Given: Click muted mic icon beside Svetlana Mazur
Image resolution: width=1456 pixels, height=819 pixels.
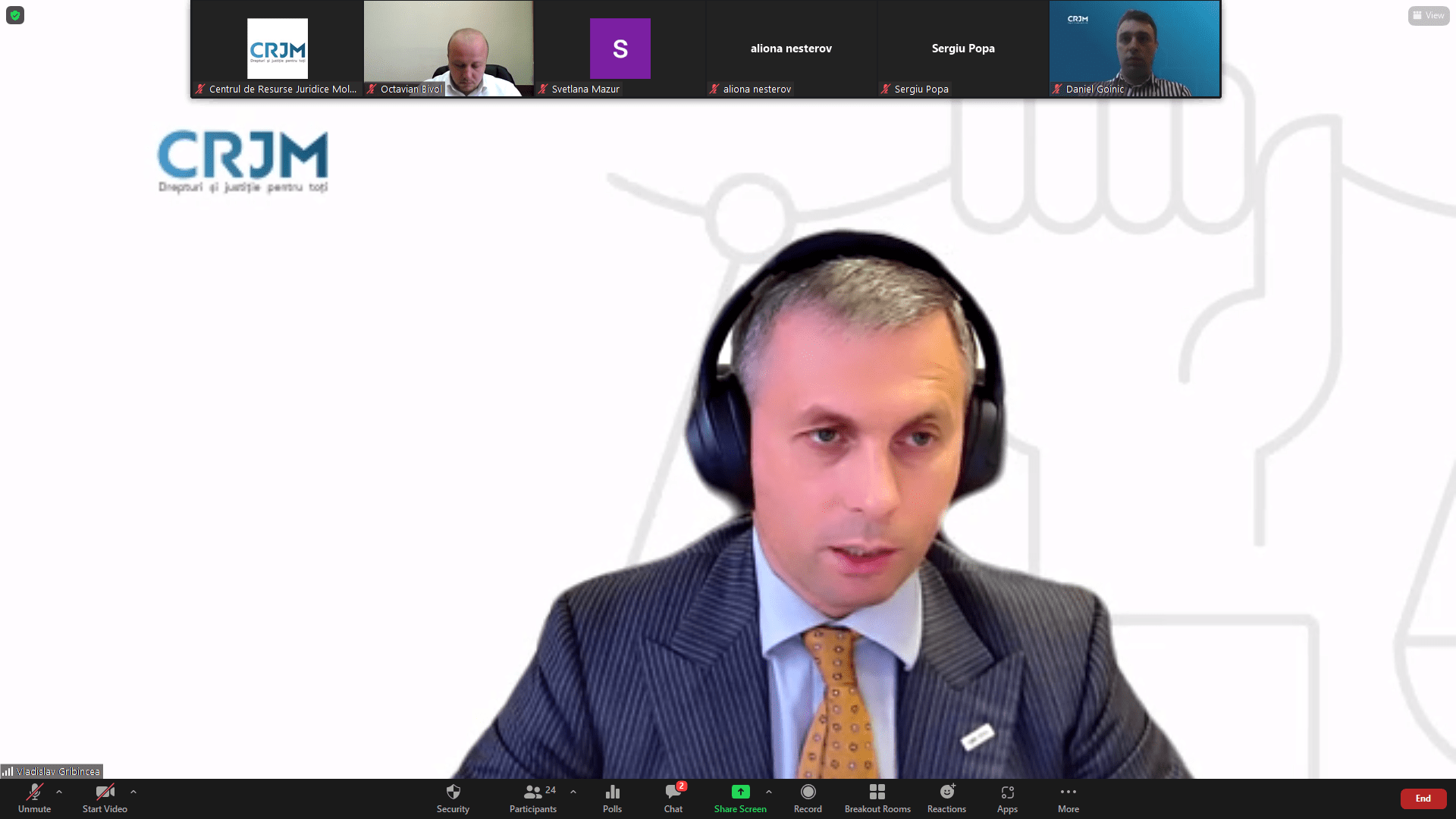Looking at the screenshot, I should click(x=543, y=89).
